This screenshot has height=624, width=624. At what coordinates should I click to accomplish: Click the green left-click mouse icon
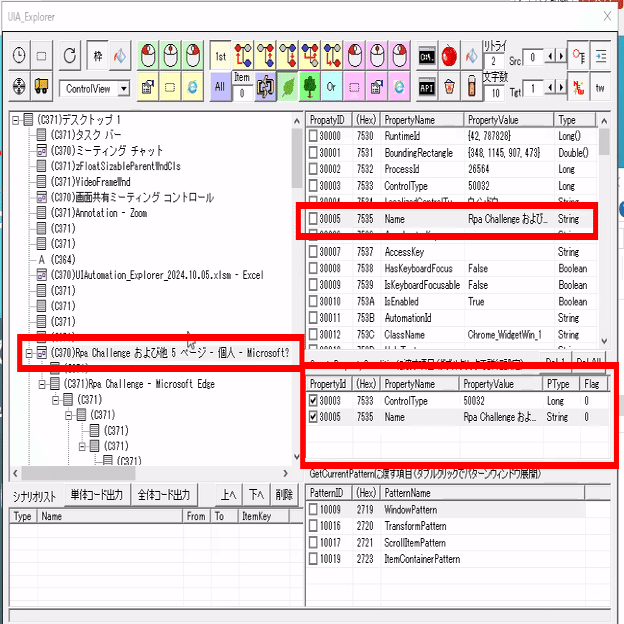click(x=148, y=55)
